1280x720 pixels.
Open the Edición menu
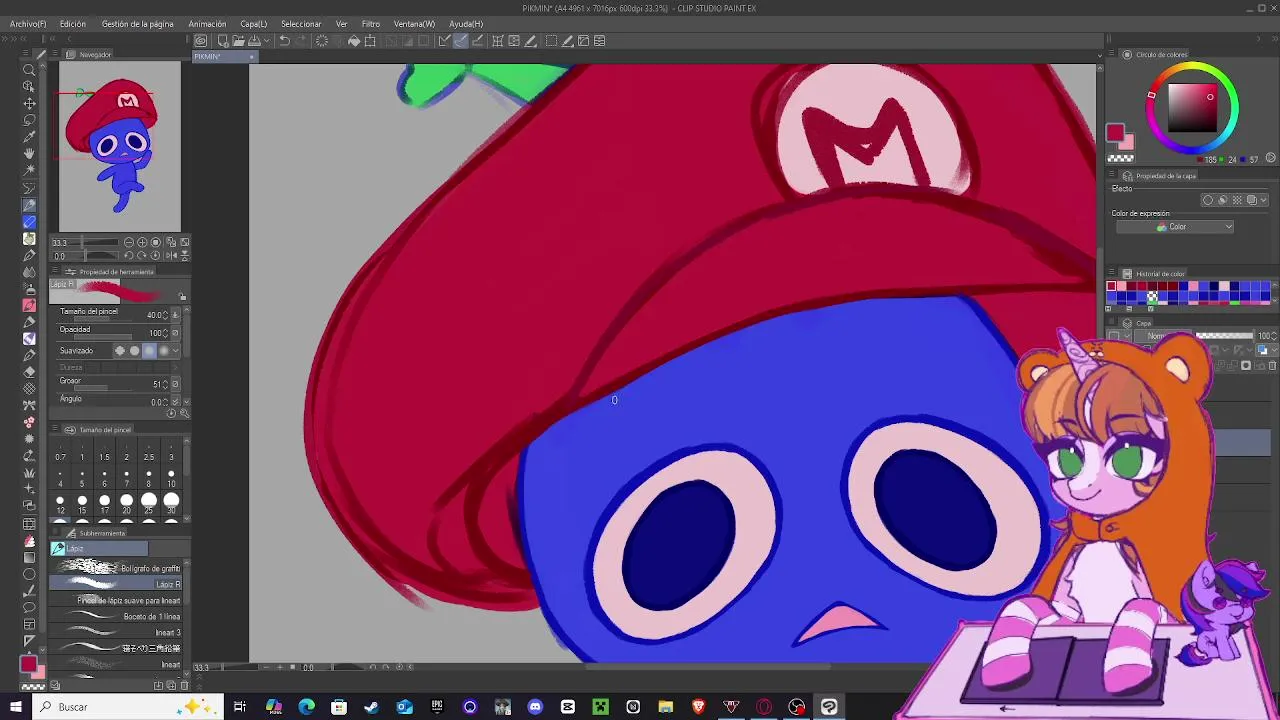73,24
